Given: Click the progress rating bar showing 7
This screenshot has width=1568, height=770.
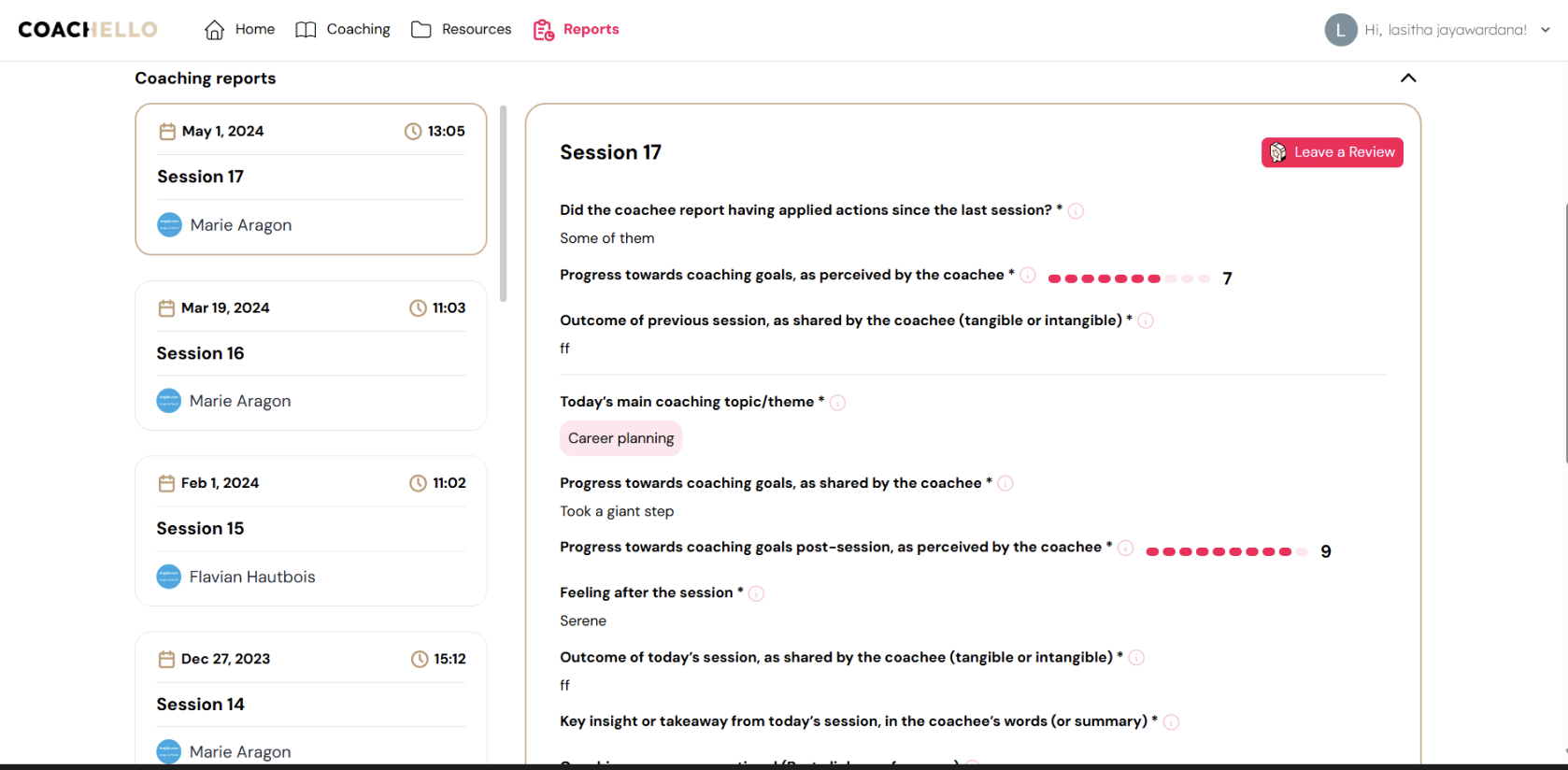Looking at the screenshot, I should [x=1128, y=278].
